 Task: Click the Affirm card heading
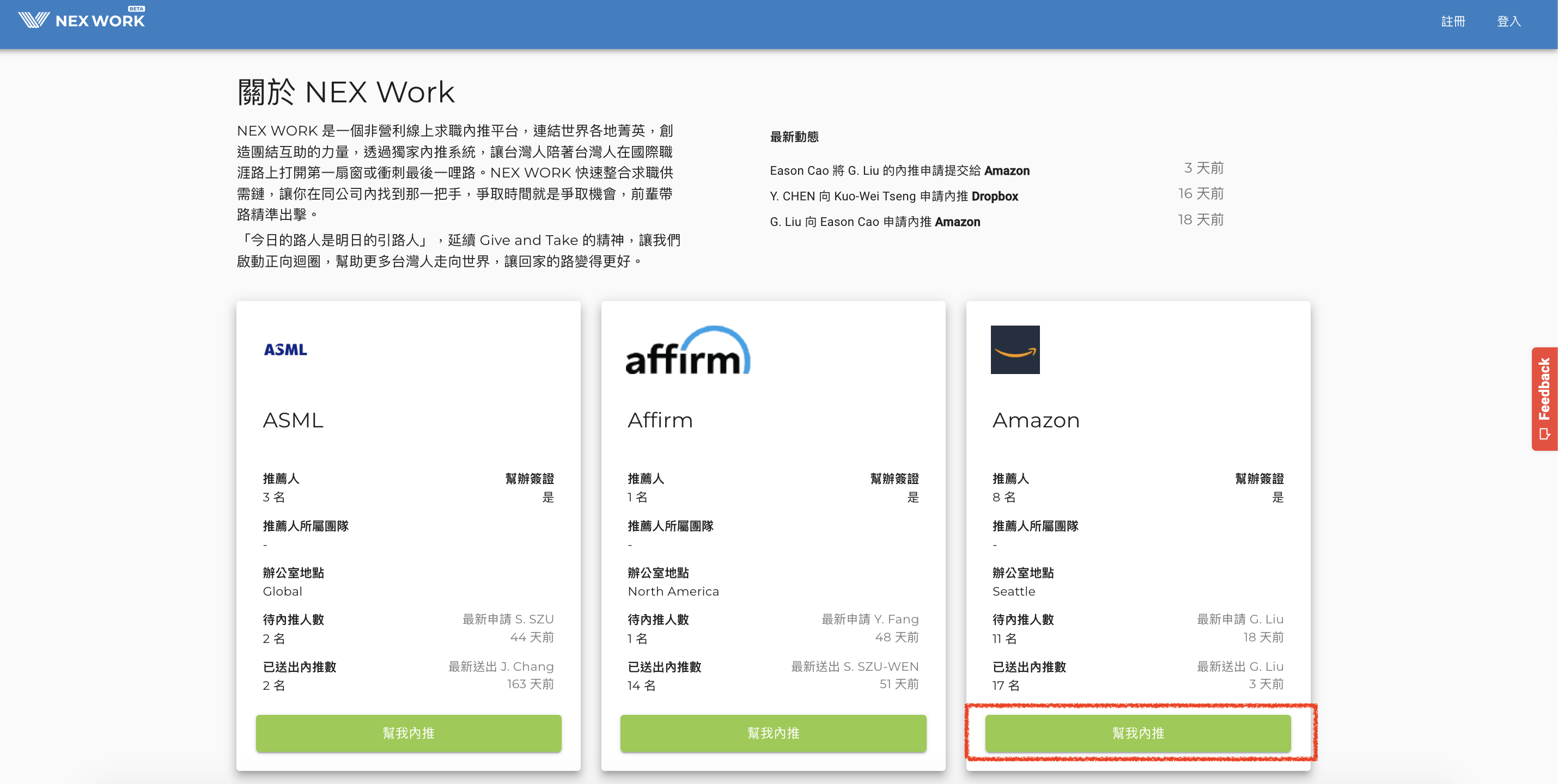pyautogui.click(x=659, y=420)
